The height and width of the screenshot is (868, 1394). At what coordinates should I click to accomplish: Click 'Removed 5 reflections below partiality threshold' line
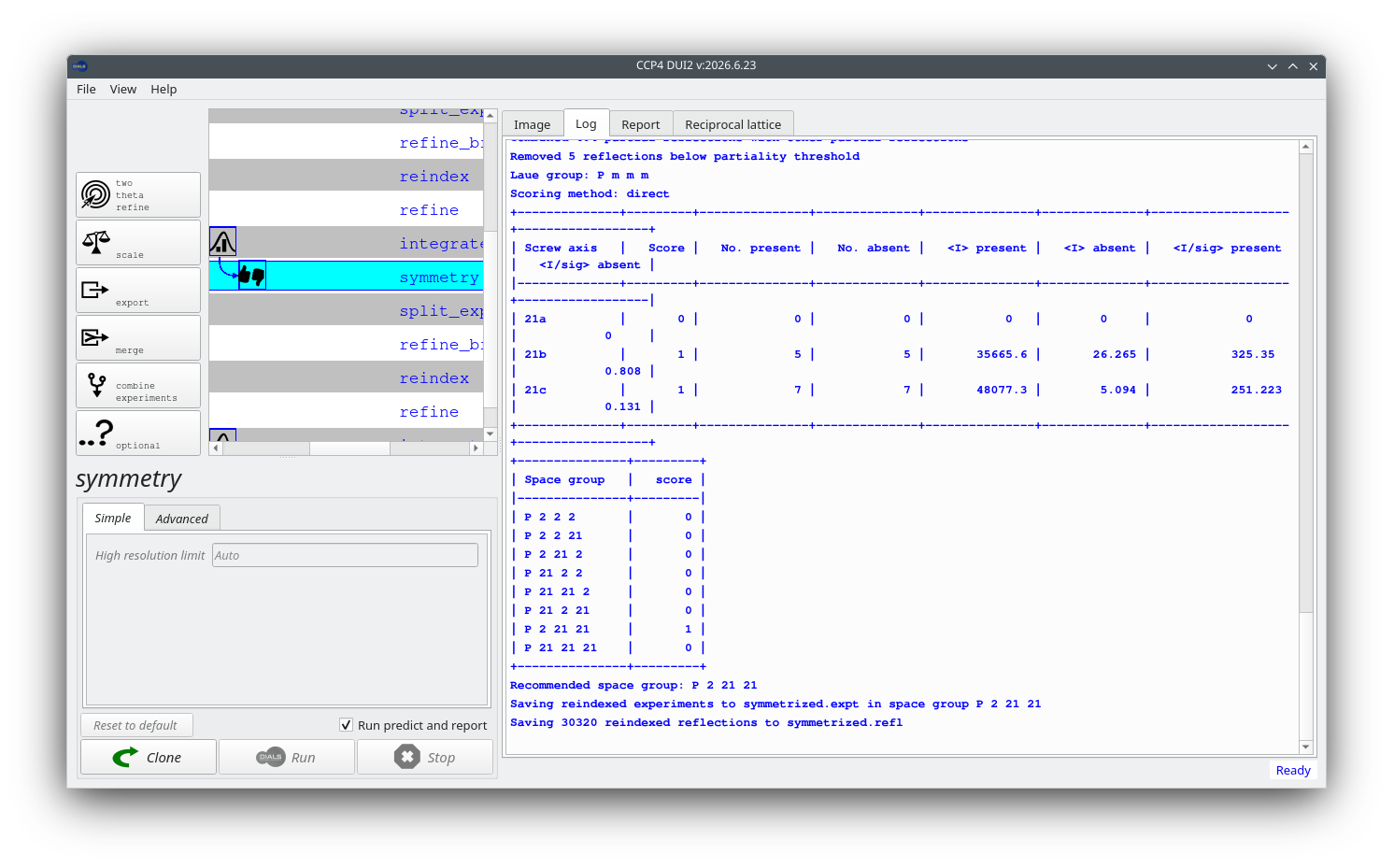point(685,156)
